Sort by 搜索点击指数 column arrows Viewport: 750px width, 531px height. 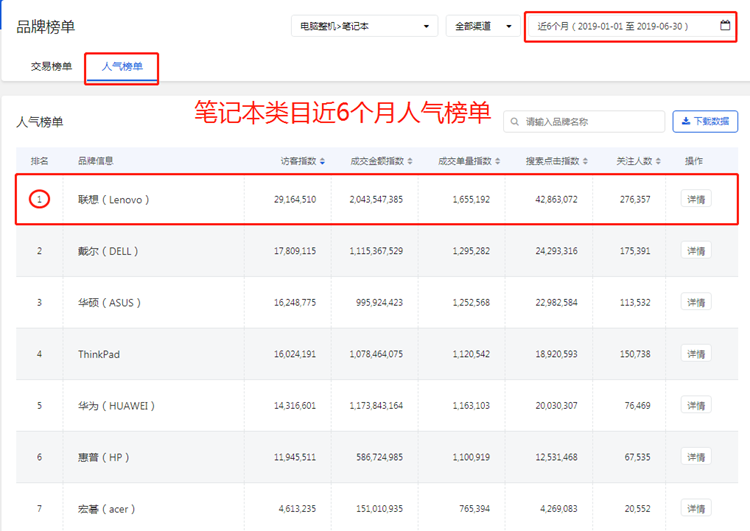tap(585, 161)
